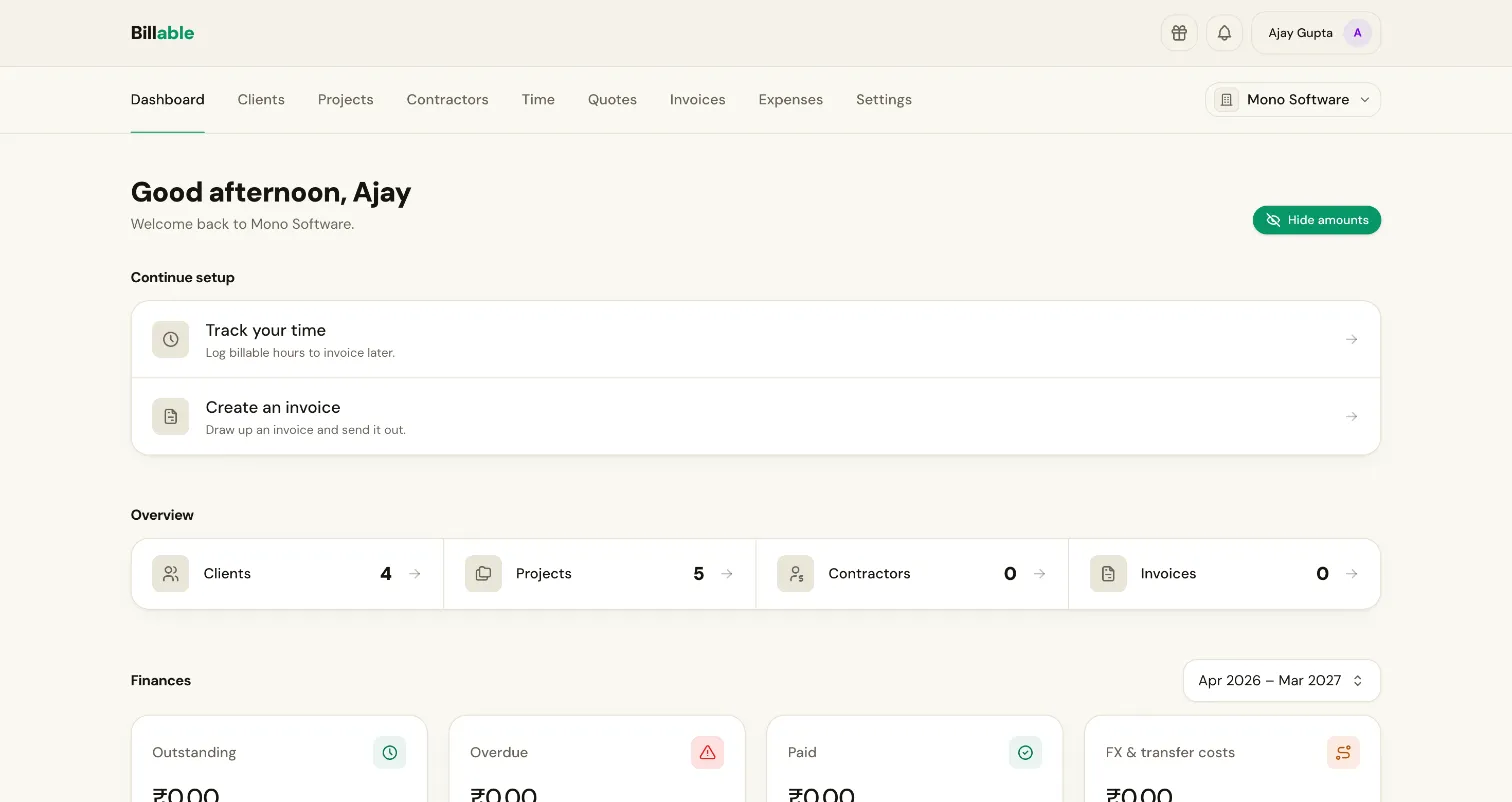Open Track your time setup step

[755, 339]
